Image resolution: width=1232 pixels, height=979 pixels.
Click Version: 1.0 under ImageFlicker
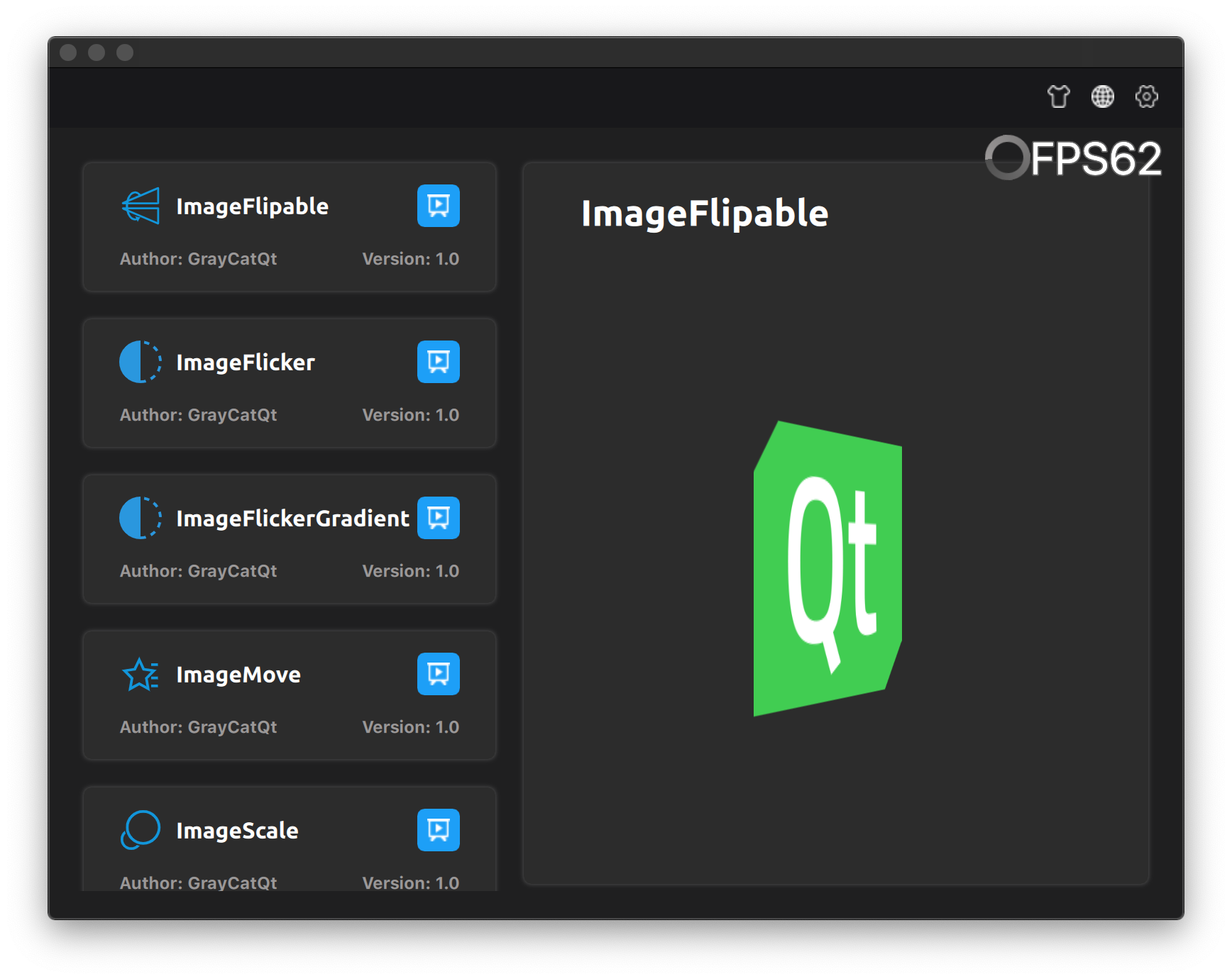[410, 415]
